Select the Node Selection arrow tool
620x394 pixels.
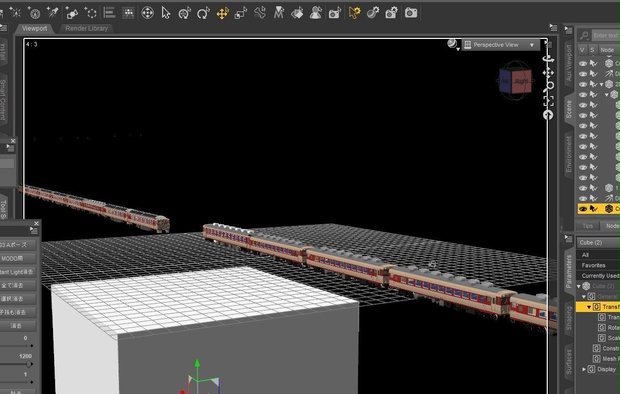point(166,13)
